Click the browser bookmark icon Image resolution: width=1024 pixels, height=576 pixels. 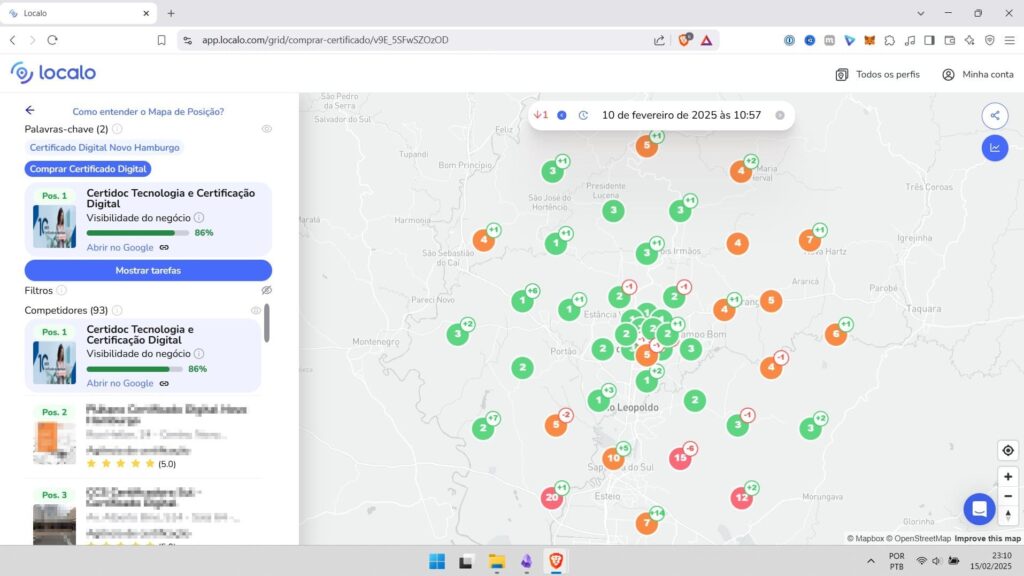(x=161, y=40)
